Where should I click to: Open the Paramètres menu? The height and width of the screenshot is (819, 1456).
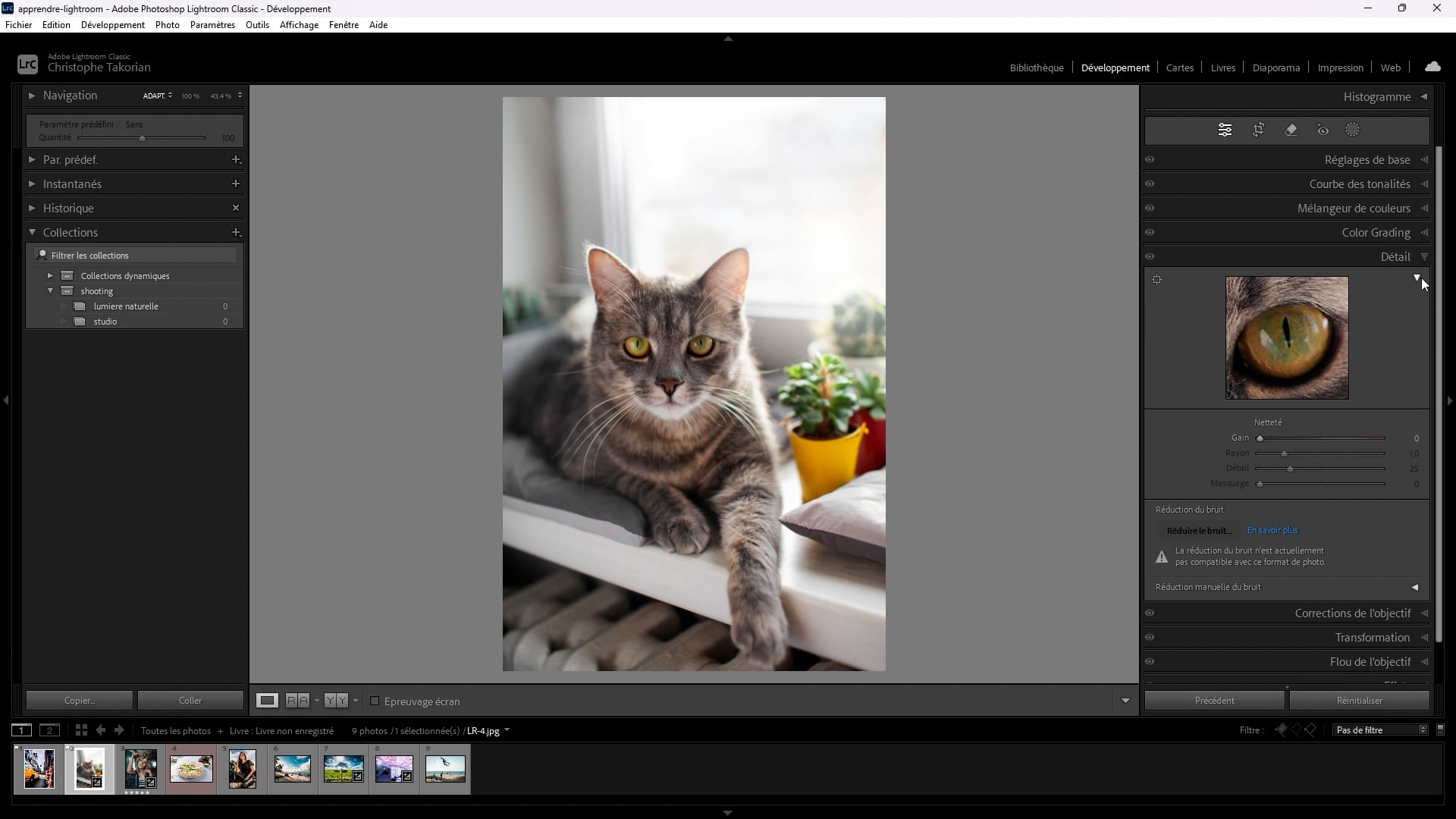(212, 25)
